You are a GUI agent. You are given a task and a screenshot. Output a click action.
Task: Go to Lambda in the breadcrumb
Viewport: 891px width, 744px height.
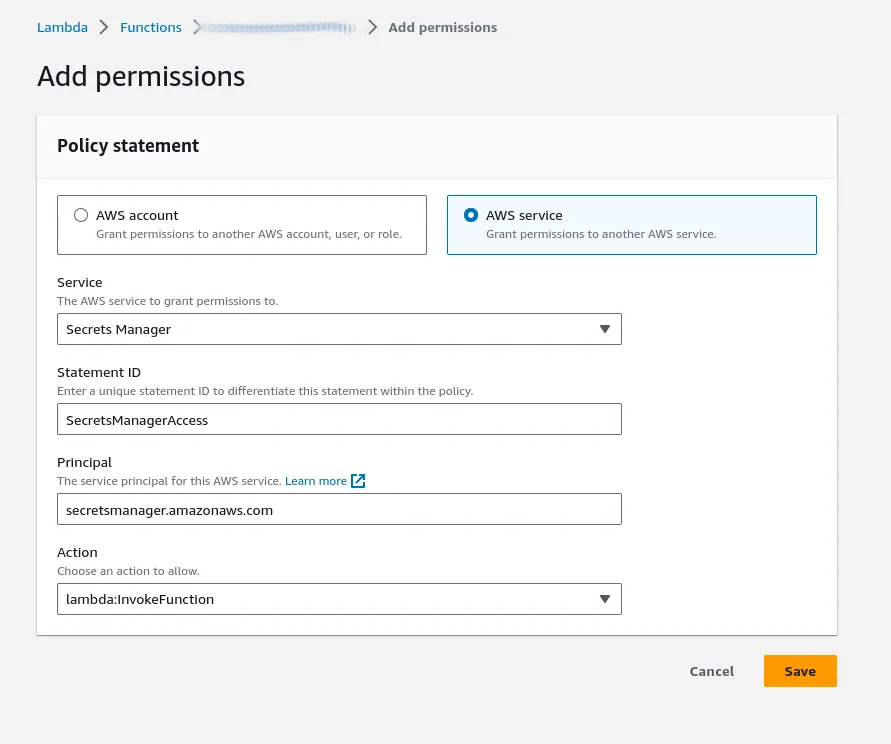(63, 27)
